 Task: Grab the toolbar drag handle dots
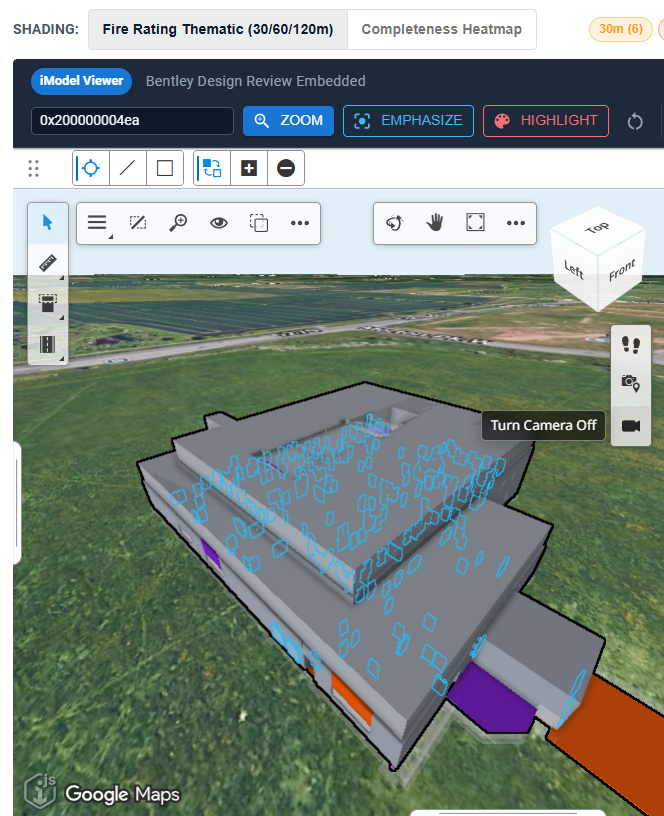pyautogui.click(x=33, y=168)
